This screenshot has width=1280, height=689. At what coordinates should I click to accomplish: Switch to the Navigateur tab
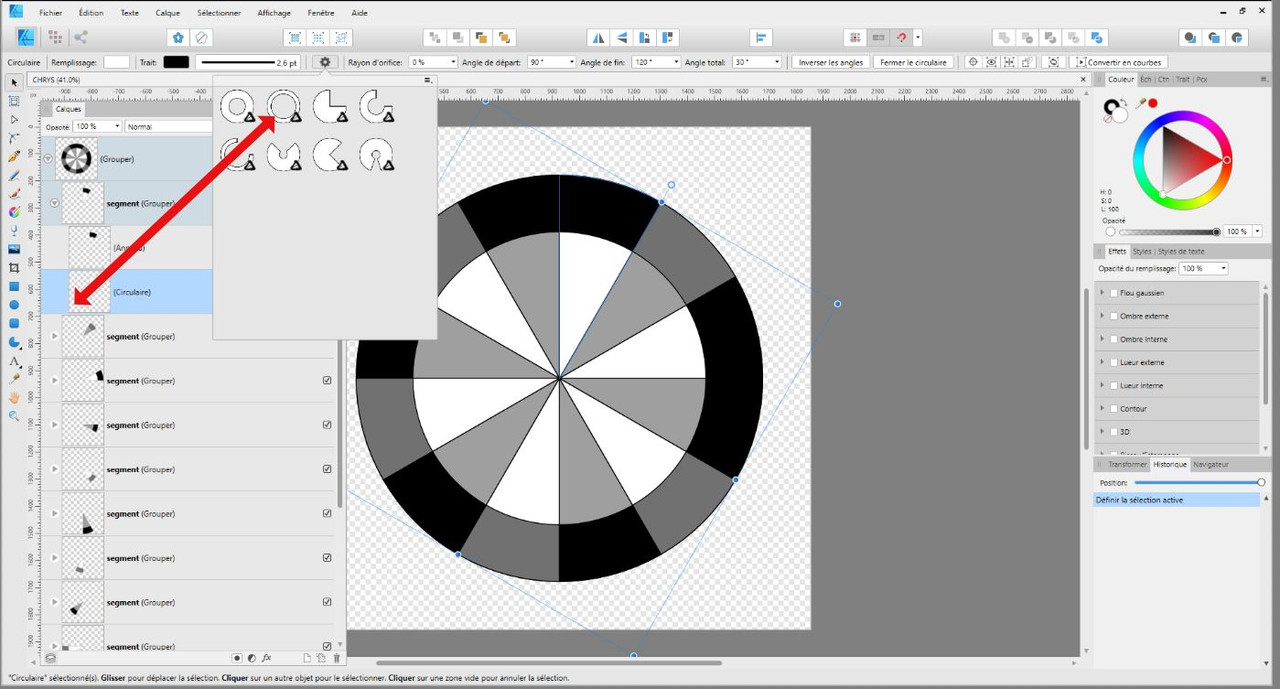(x=1211, y=465)
